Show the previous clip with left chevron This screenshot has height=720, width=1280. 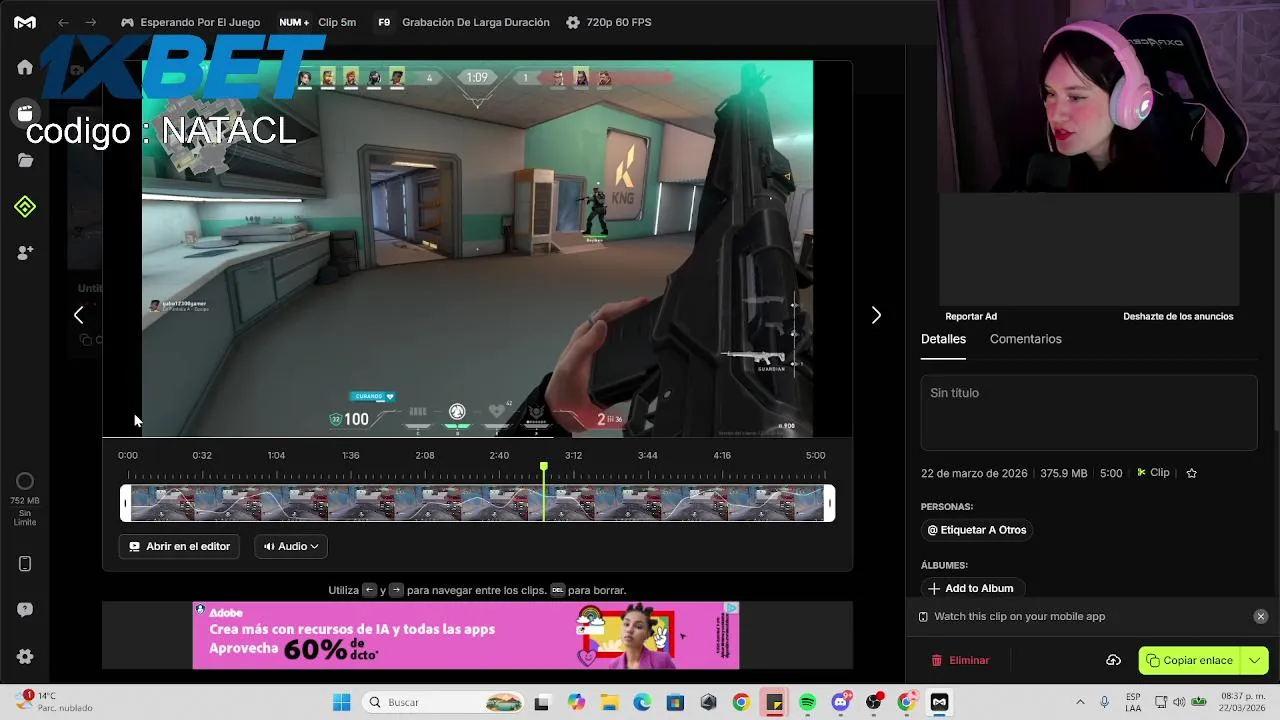(79, 315)
